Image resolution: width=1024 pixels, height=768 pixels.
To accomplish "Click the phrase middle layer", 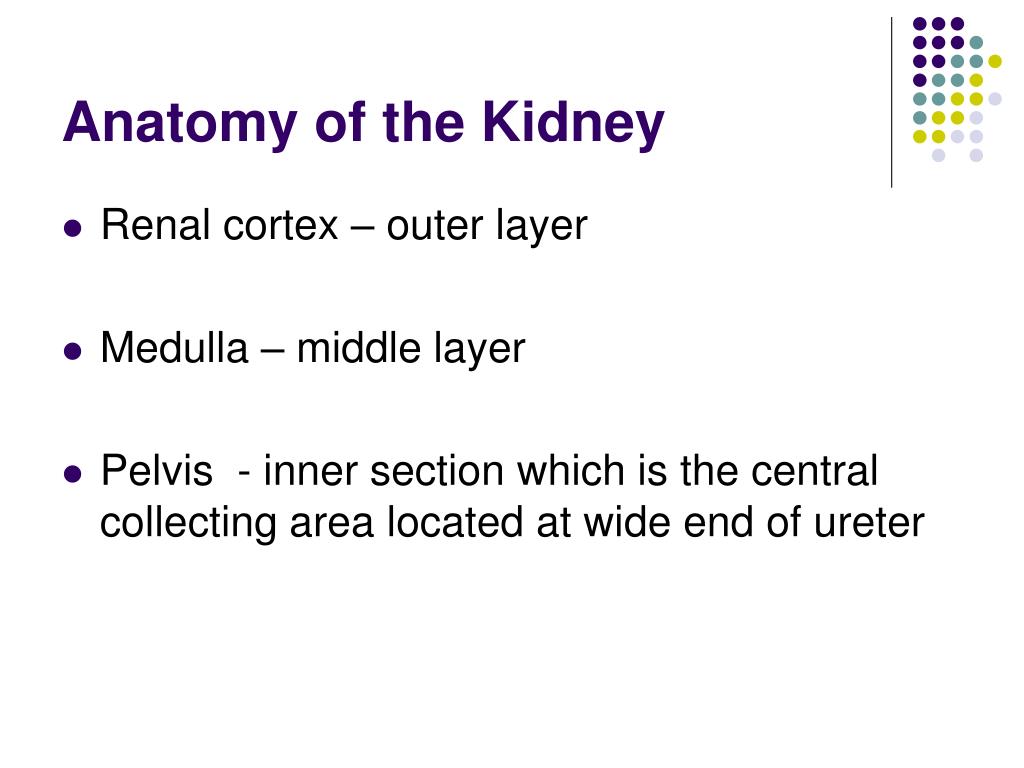I will tap(411, 349).
